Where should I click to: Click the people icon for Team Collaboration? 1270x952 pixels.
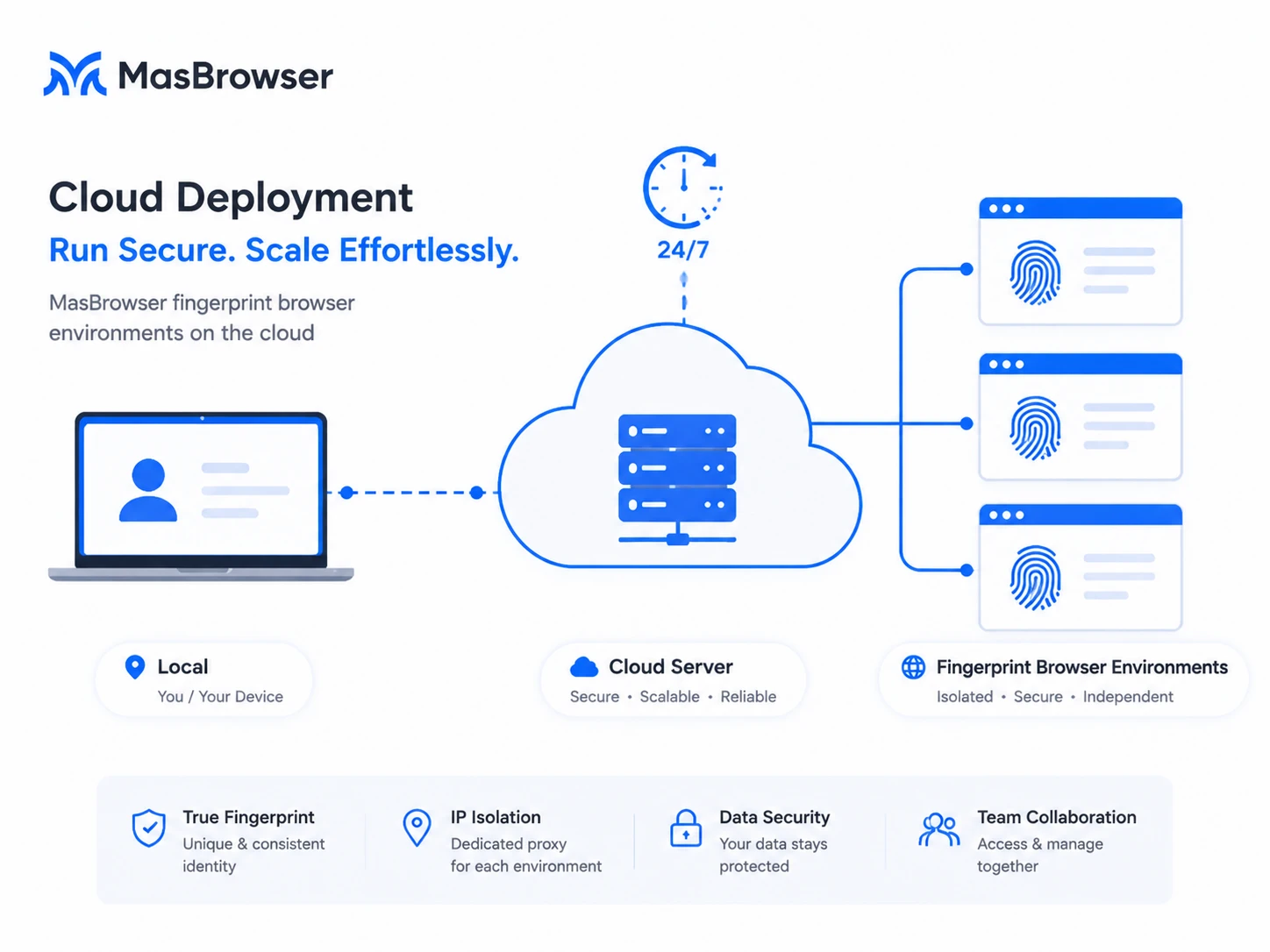pos(939,829)
